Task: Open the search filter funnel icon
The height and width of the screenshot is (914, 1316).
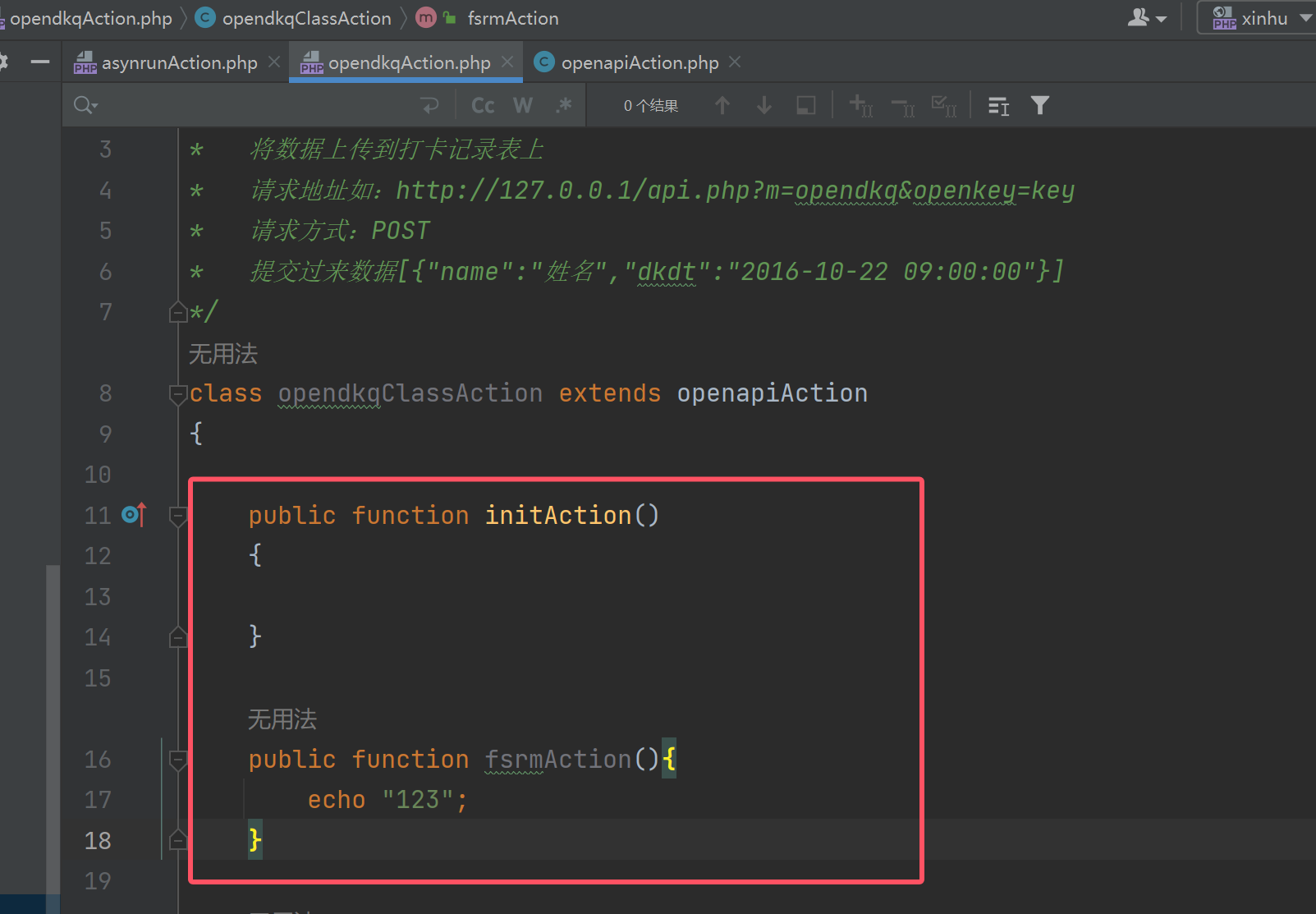Action: coord(1040,105)
